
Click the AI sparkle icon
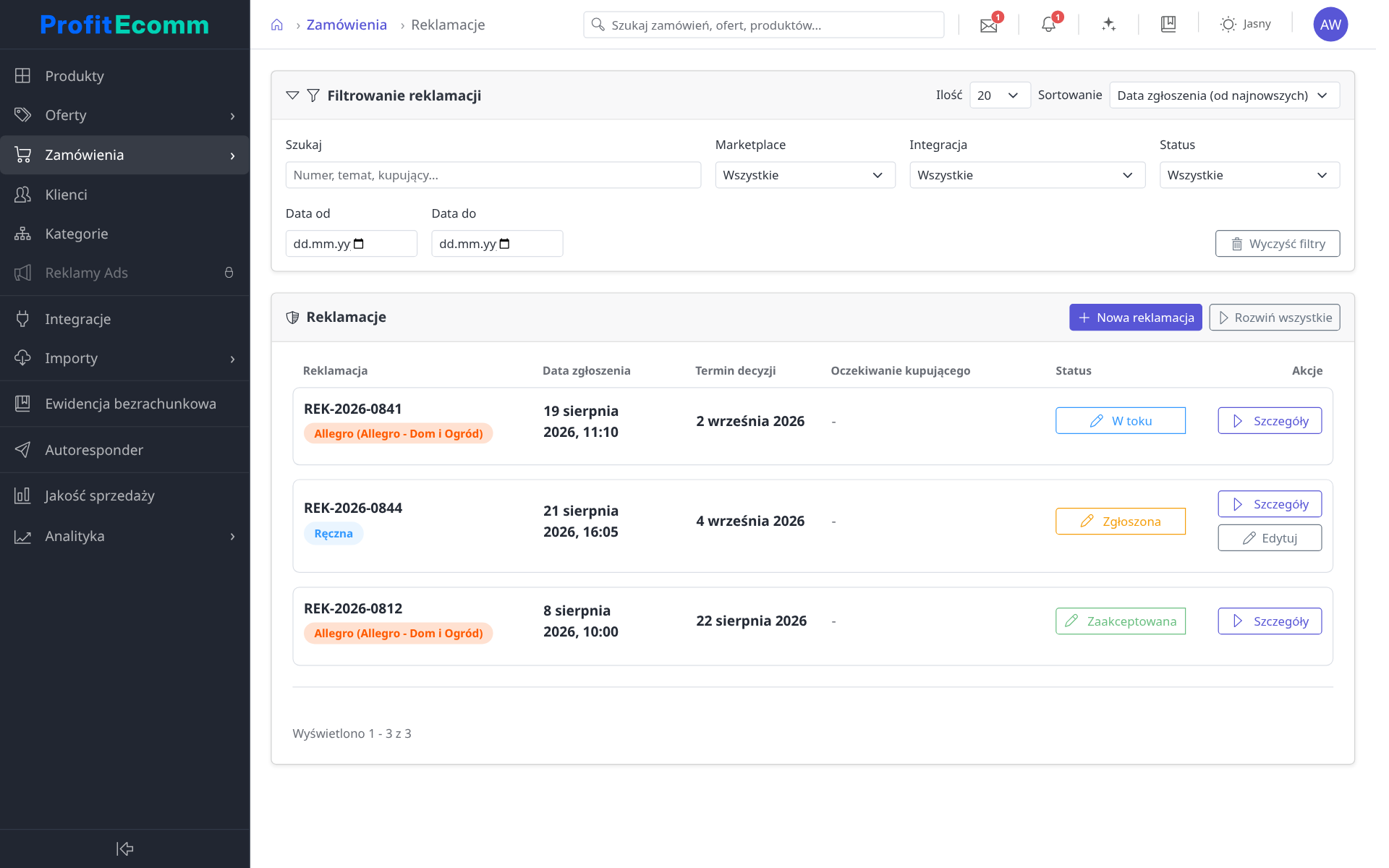tap(1108, 25)
